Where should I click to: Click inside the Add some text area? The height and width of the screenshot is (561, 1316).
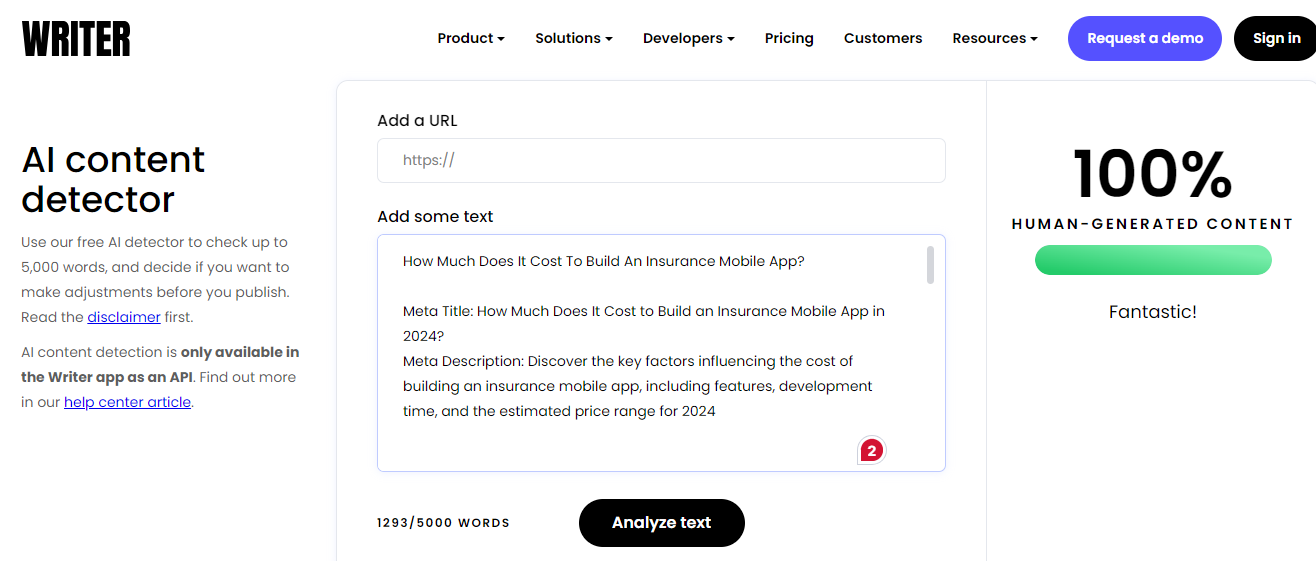(x=661, y=353)
